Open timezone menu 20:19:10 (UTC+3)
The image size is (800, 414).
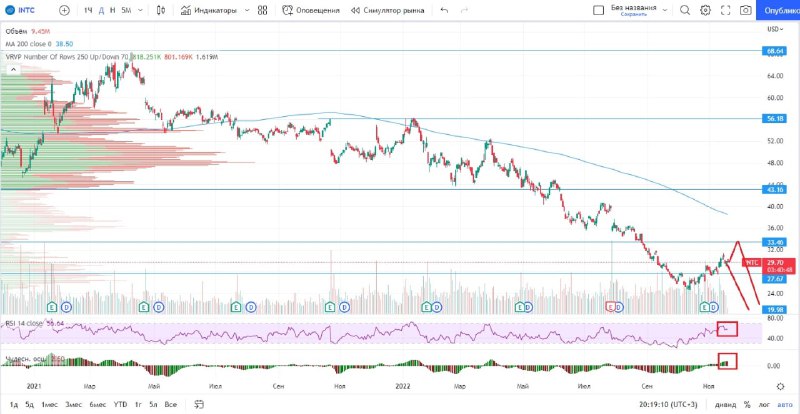[x=669, y=404]
